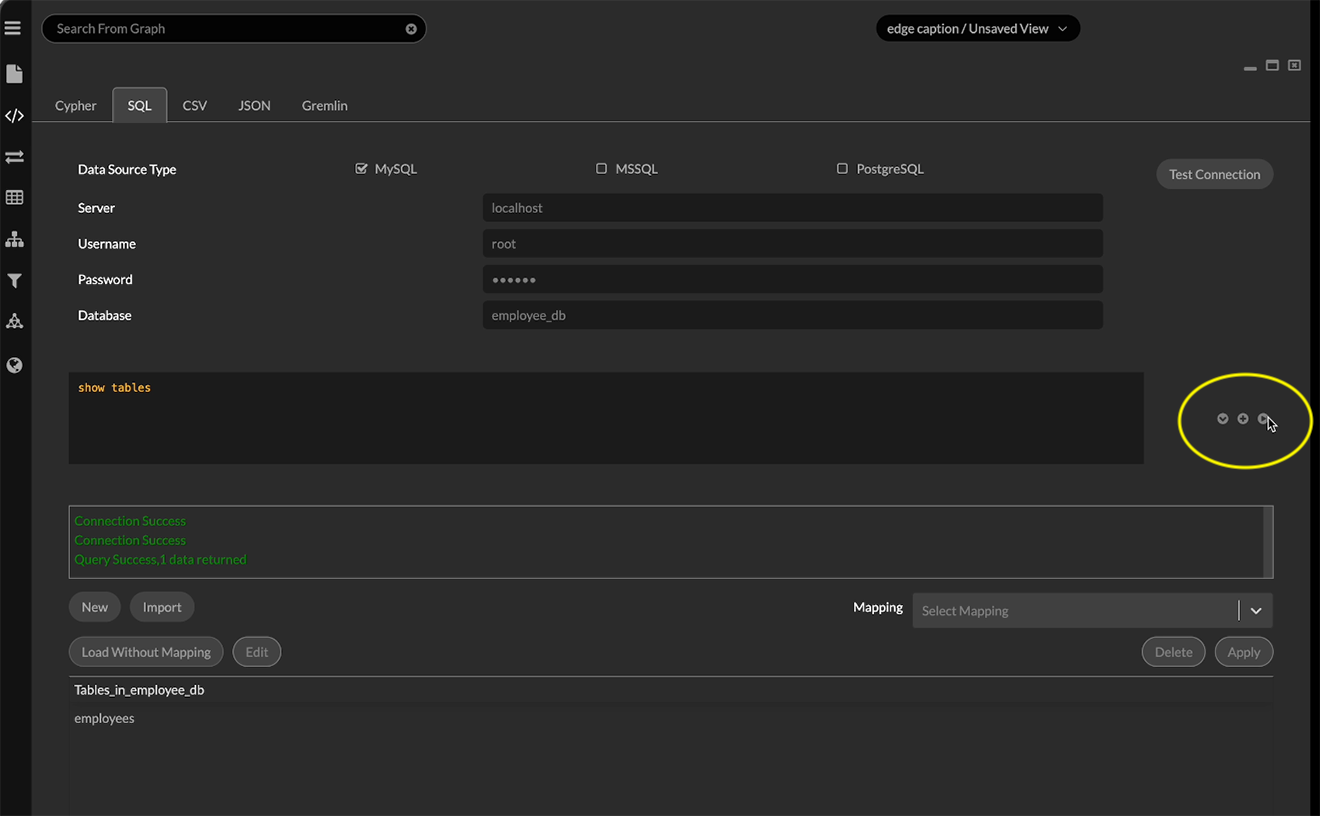
Task: Open the hamburger menu at top left
Action: pyautogui.click(x=13, y=27)
